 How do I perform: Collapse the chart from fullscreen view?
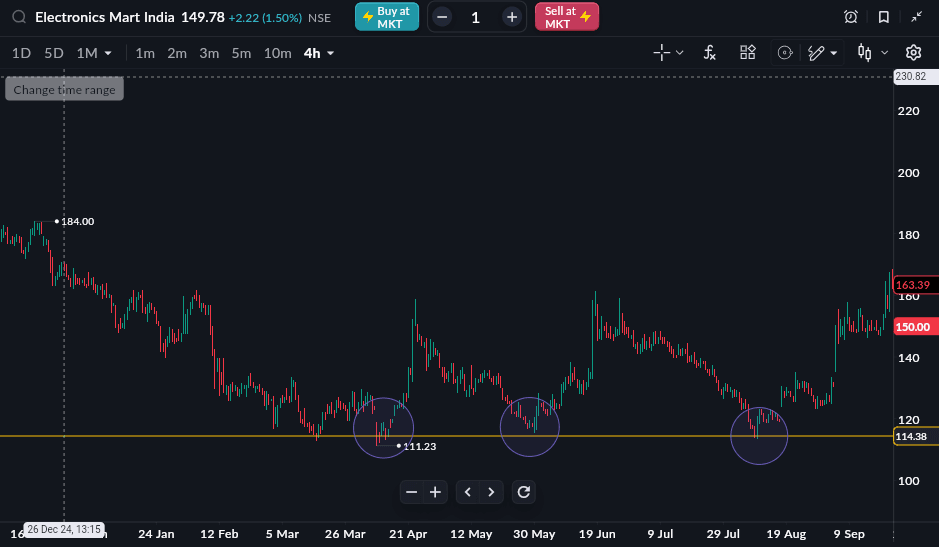click(x=916, y=17)
